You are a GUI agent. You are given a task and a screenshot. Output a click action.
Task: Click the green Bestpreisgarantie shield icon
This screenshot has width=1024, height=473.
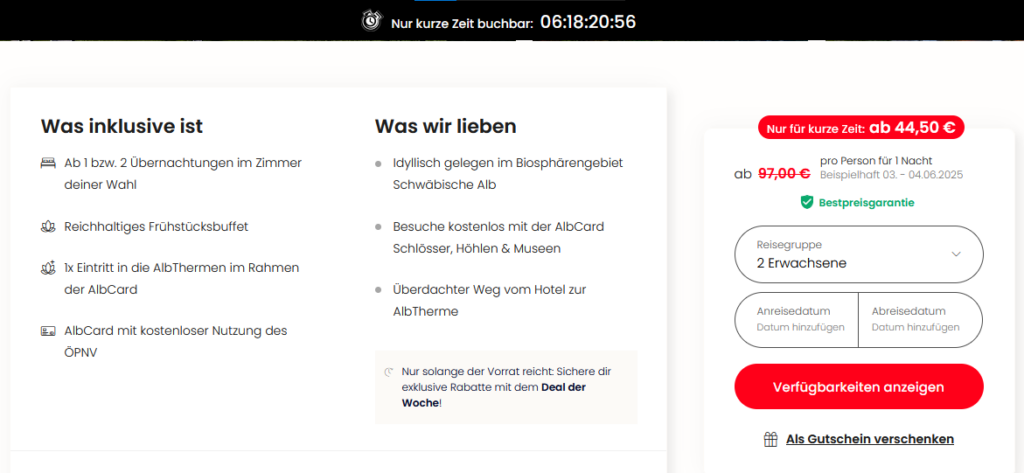point(807,203)
